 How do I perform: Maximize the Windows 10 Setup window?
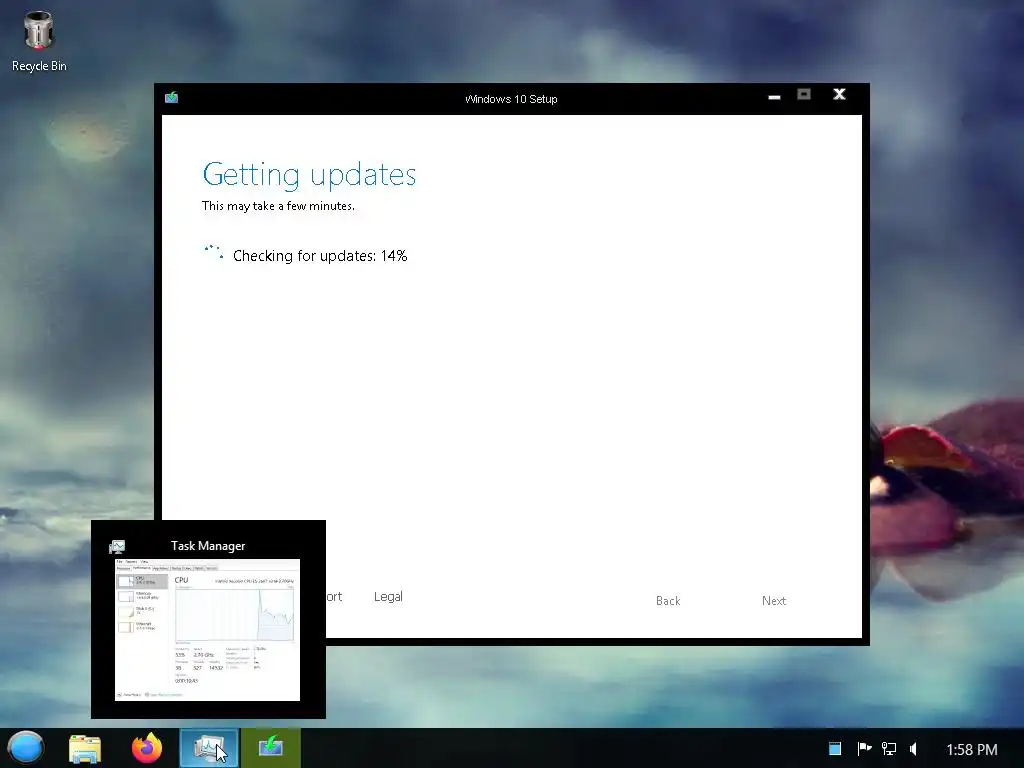tap(804, 95)
